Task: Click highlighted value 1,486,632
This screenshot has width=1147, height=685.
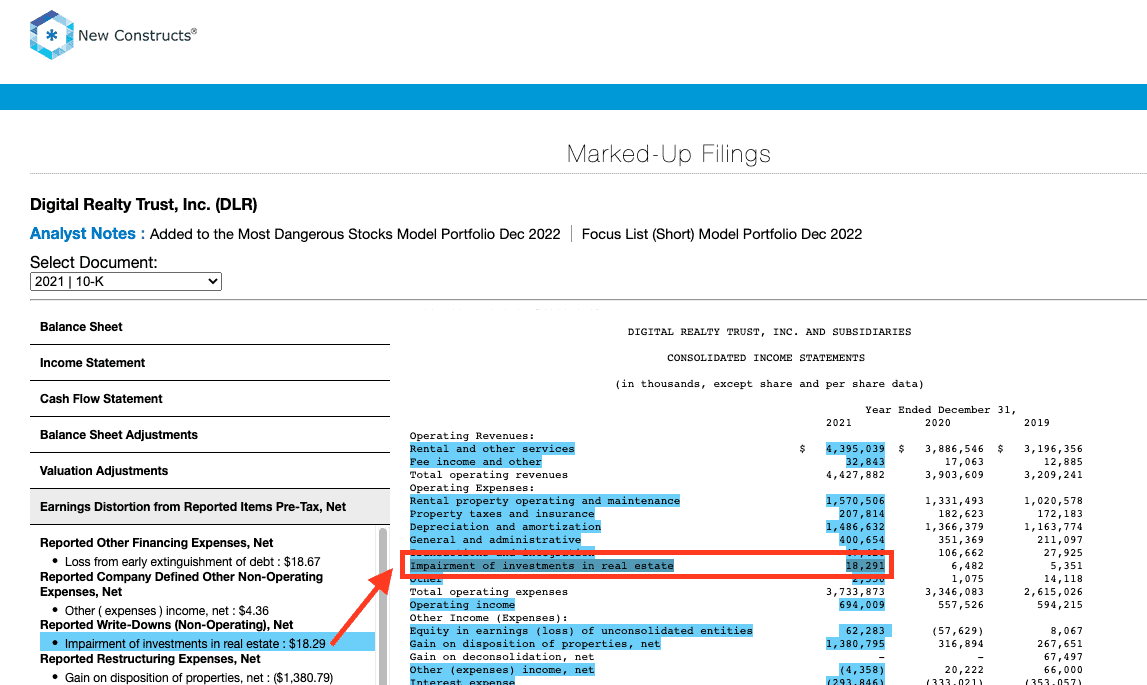Action: coord(855,527)
